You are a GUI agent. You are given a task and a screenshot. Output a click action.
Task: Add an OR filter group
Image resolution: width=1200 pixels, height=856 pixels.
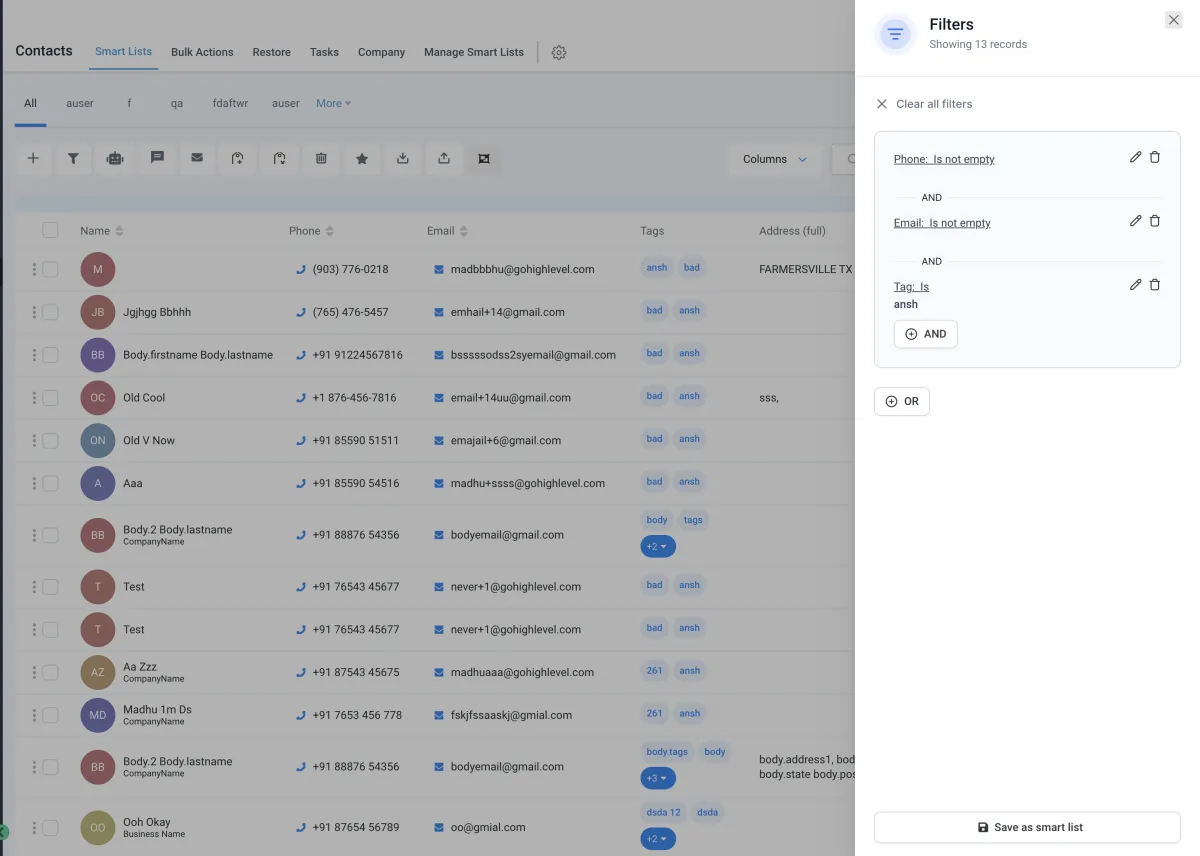[902, 401]
